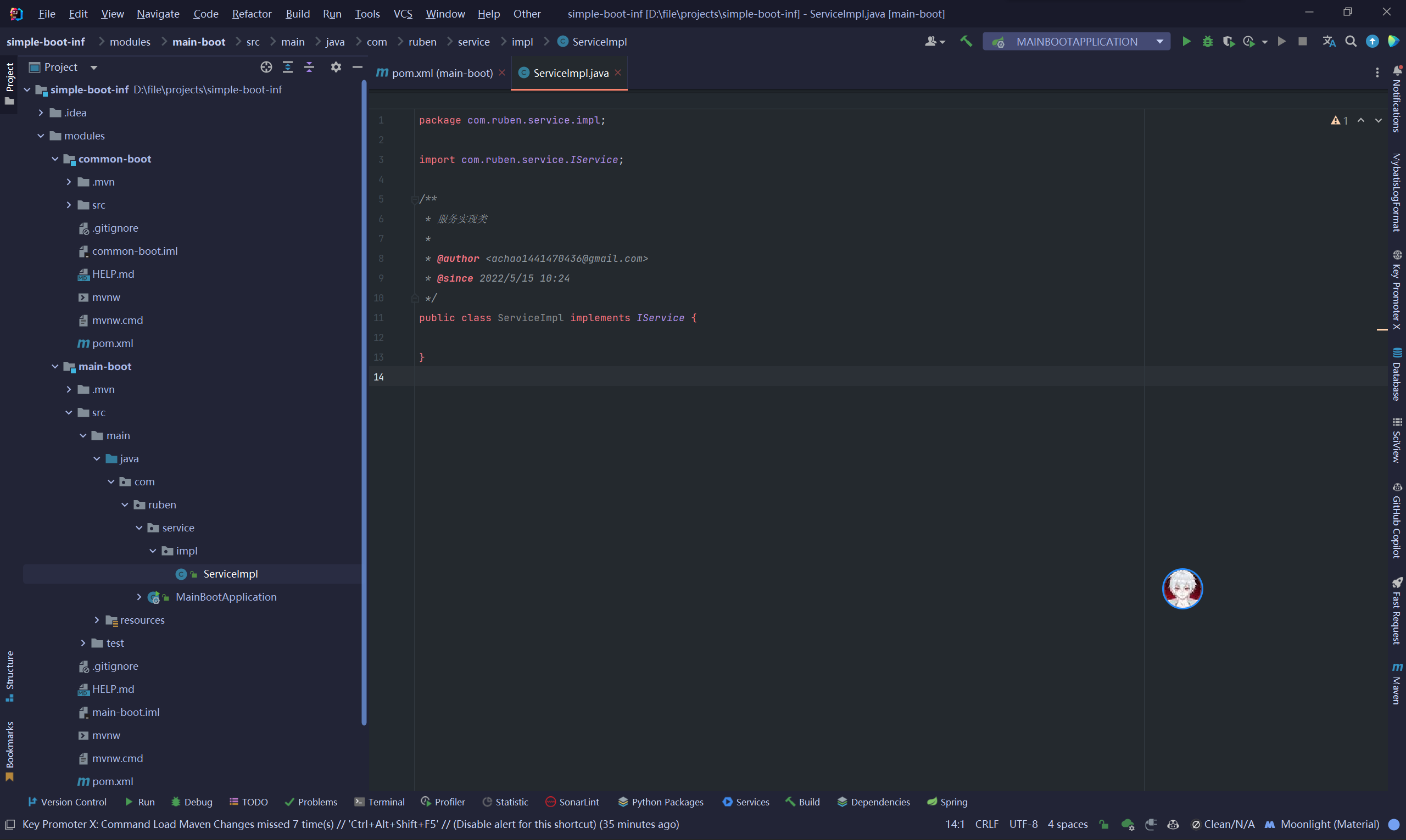This screenshot has width=1406, height=840.
Task: Click the UTF-8 encoding status widget
Action: click(x=1023, y=824)
